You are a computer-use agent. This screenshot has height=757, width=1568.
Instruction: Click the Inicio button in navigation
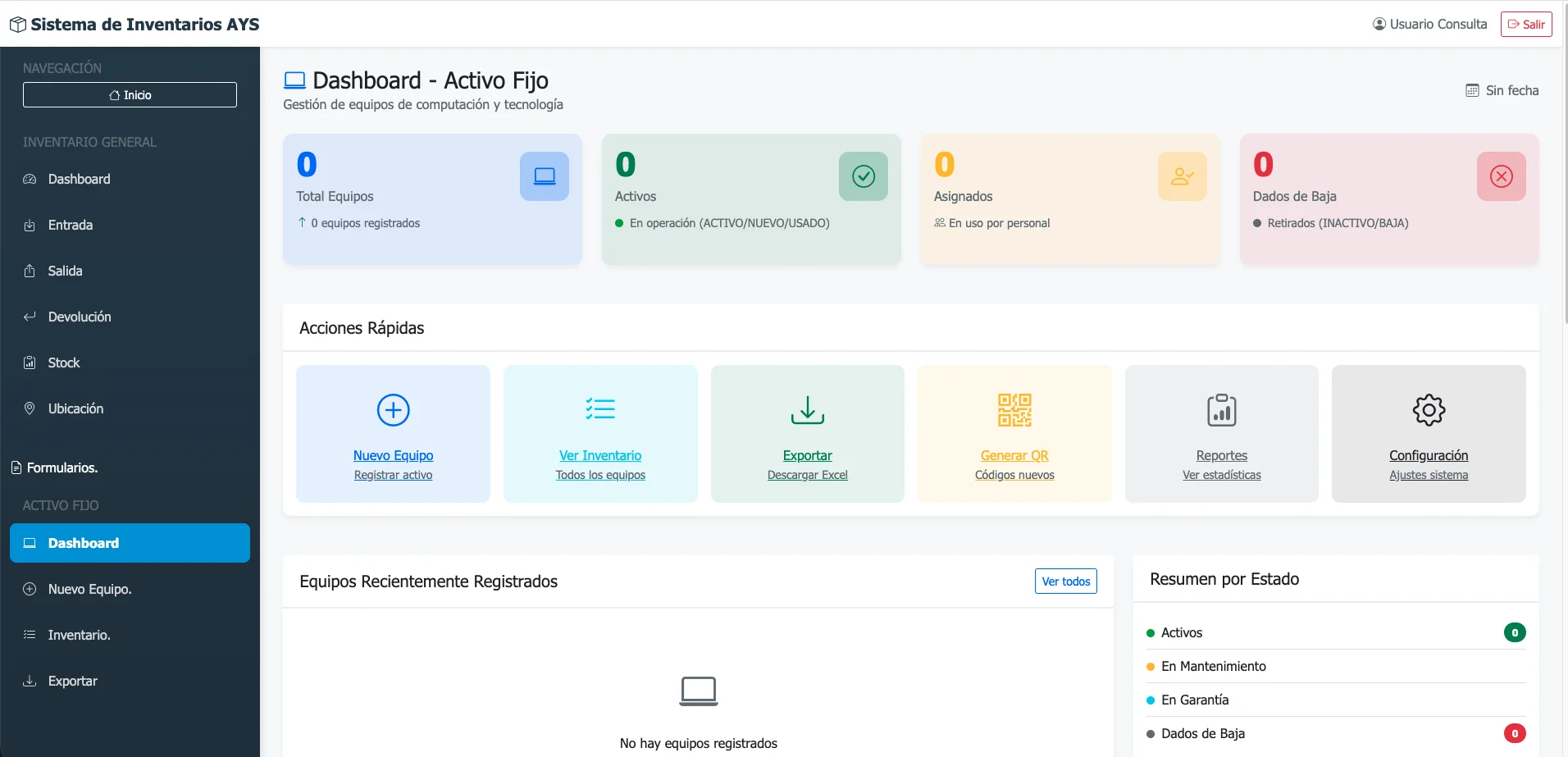click(x=130, y=95)
